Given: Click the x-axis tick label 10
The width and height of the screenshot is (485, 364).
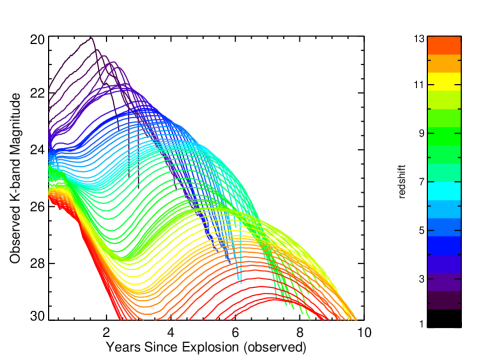Looking at the screenshot, I should 364,332.
